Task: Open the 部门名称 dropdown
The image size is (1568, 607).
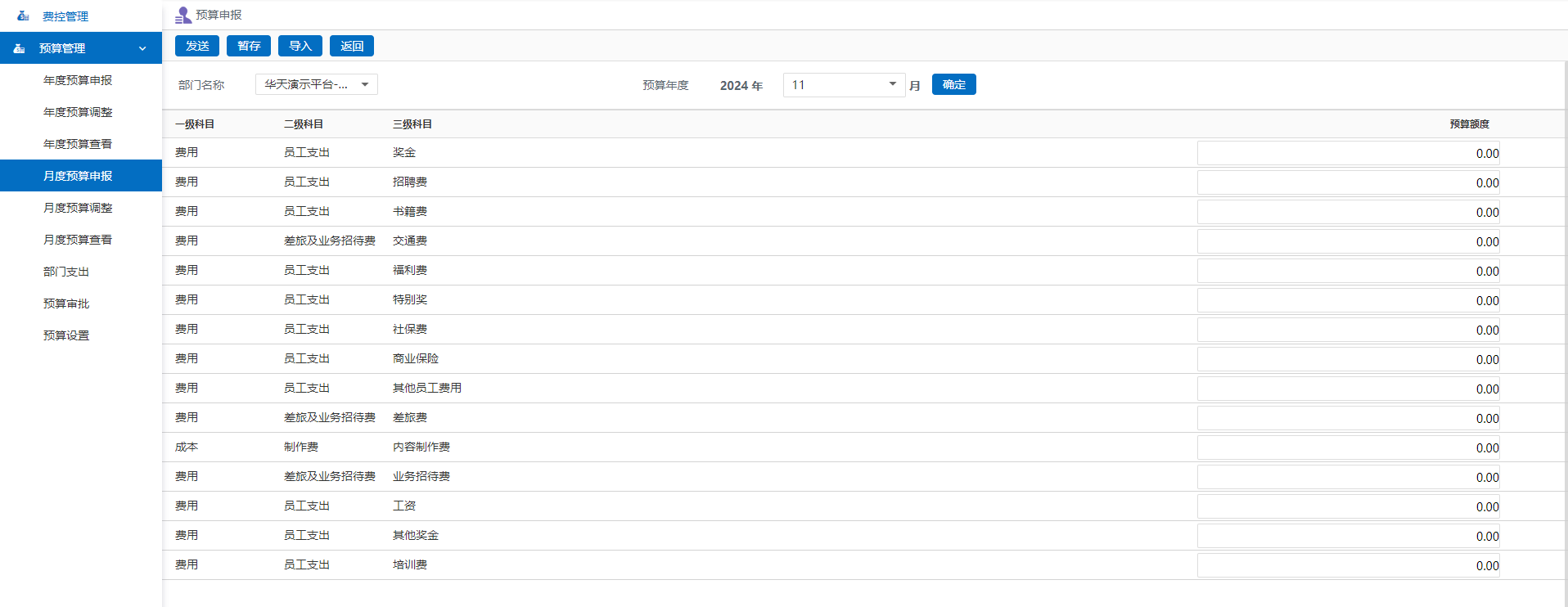Action: click(x=316, y=84)
